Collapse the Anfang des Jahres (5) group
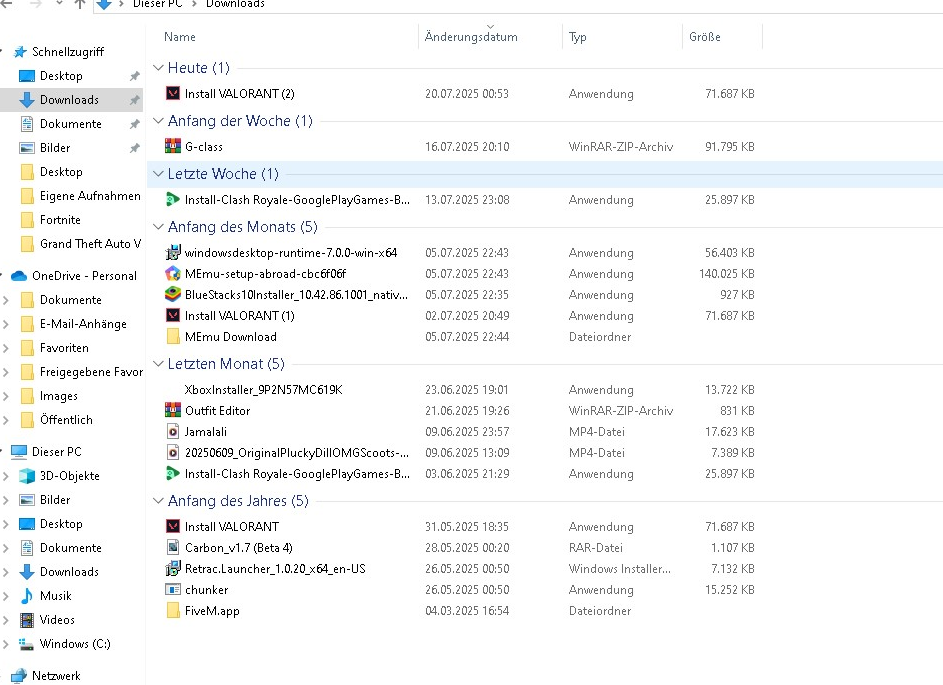943x685 pixels. click(x=158, y=500)
